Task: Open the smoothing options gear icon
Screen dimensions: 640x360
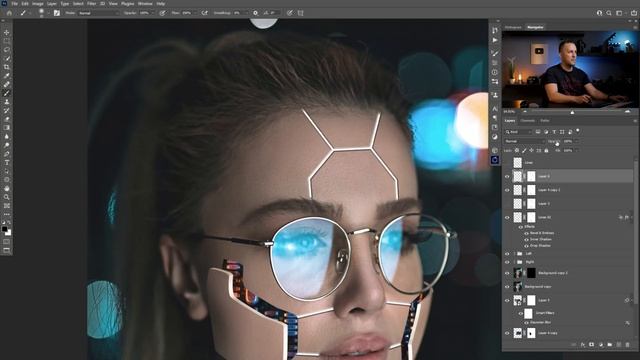Action: pyautogui.click(x=256, y=13)
